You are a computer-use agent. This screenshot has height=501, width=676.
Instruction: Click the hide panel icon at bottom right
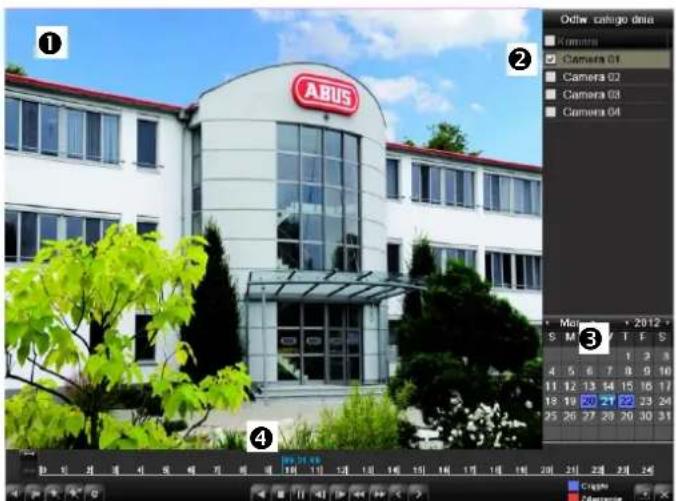(x=642, y=493)
